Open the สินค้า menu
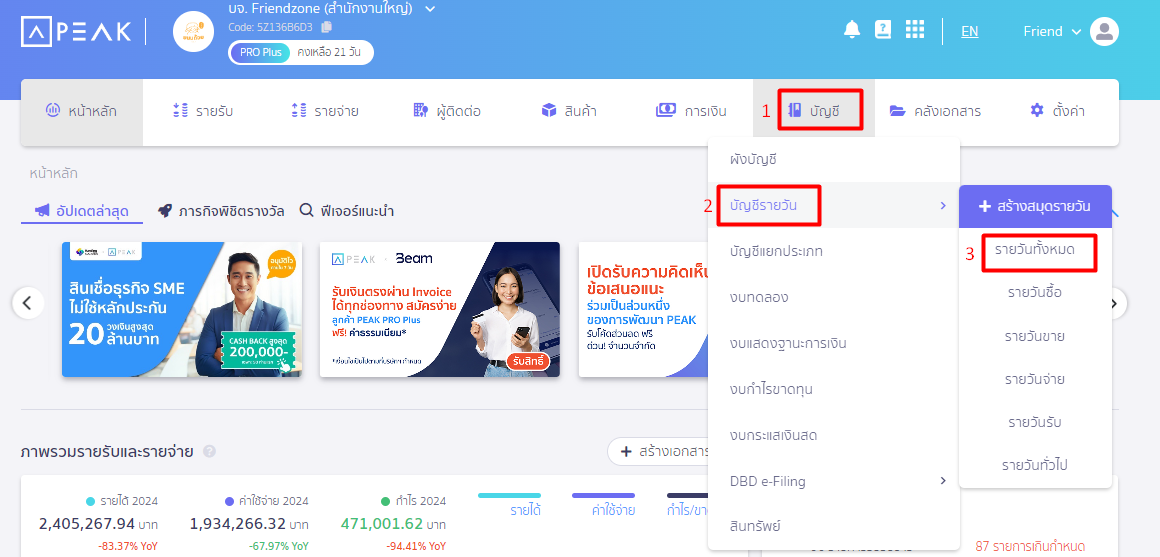1160x557 pixels. click(569, 112)
